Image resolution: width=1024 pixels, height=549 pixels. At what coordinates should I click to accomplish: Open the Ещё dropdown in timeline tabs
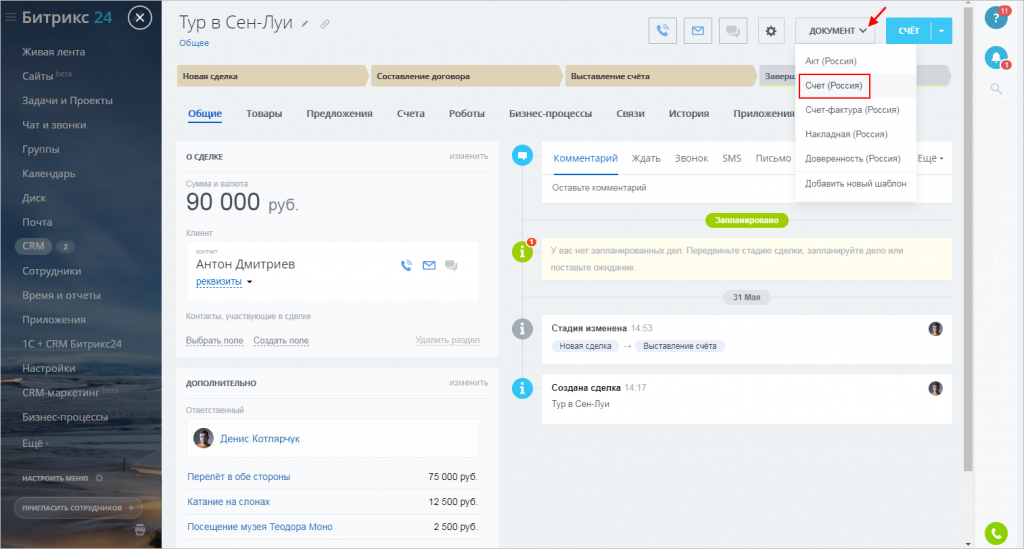coord(930,158)
